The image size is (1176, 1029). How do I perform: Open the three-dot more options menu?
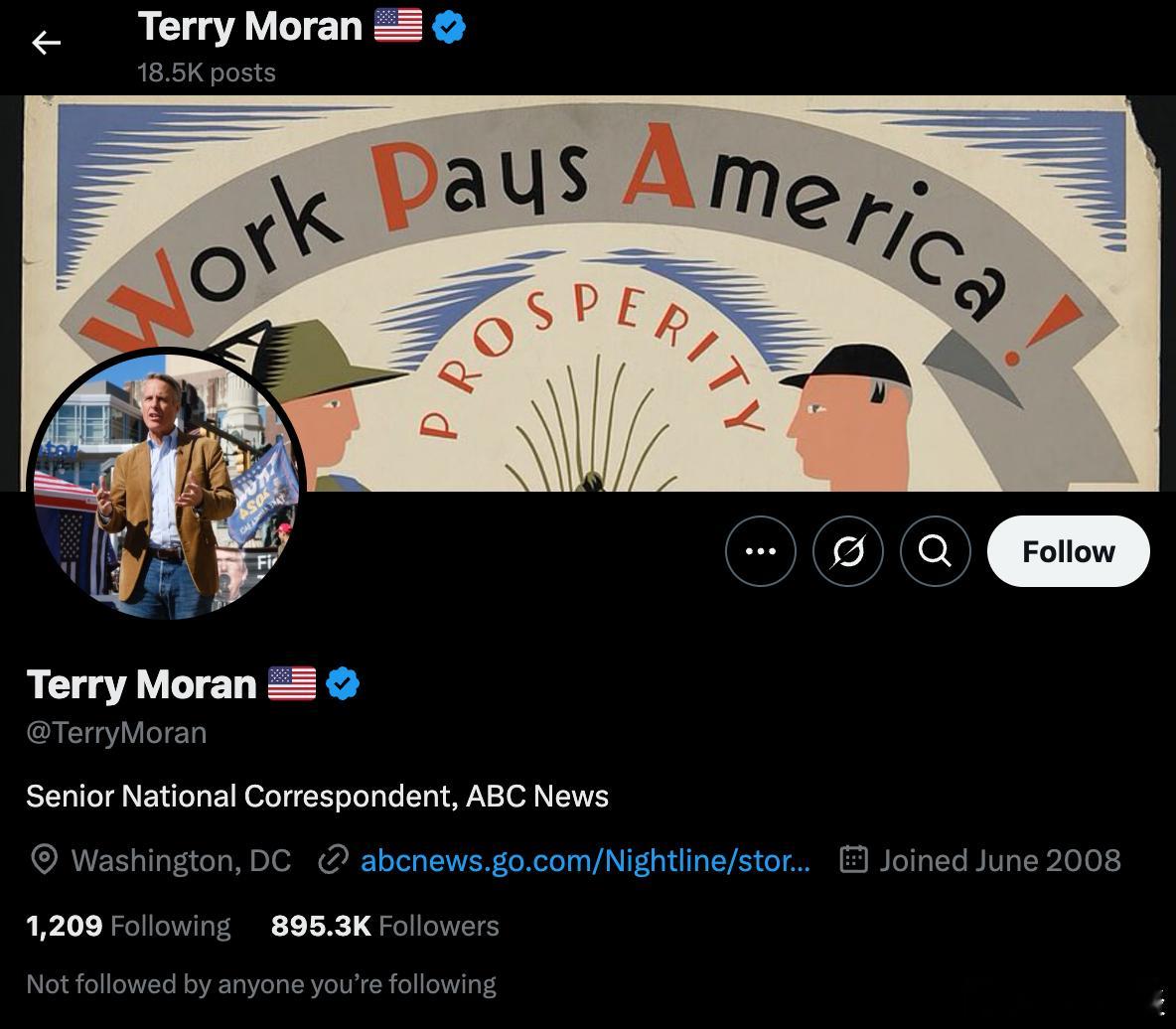761,551
